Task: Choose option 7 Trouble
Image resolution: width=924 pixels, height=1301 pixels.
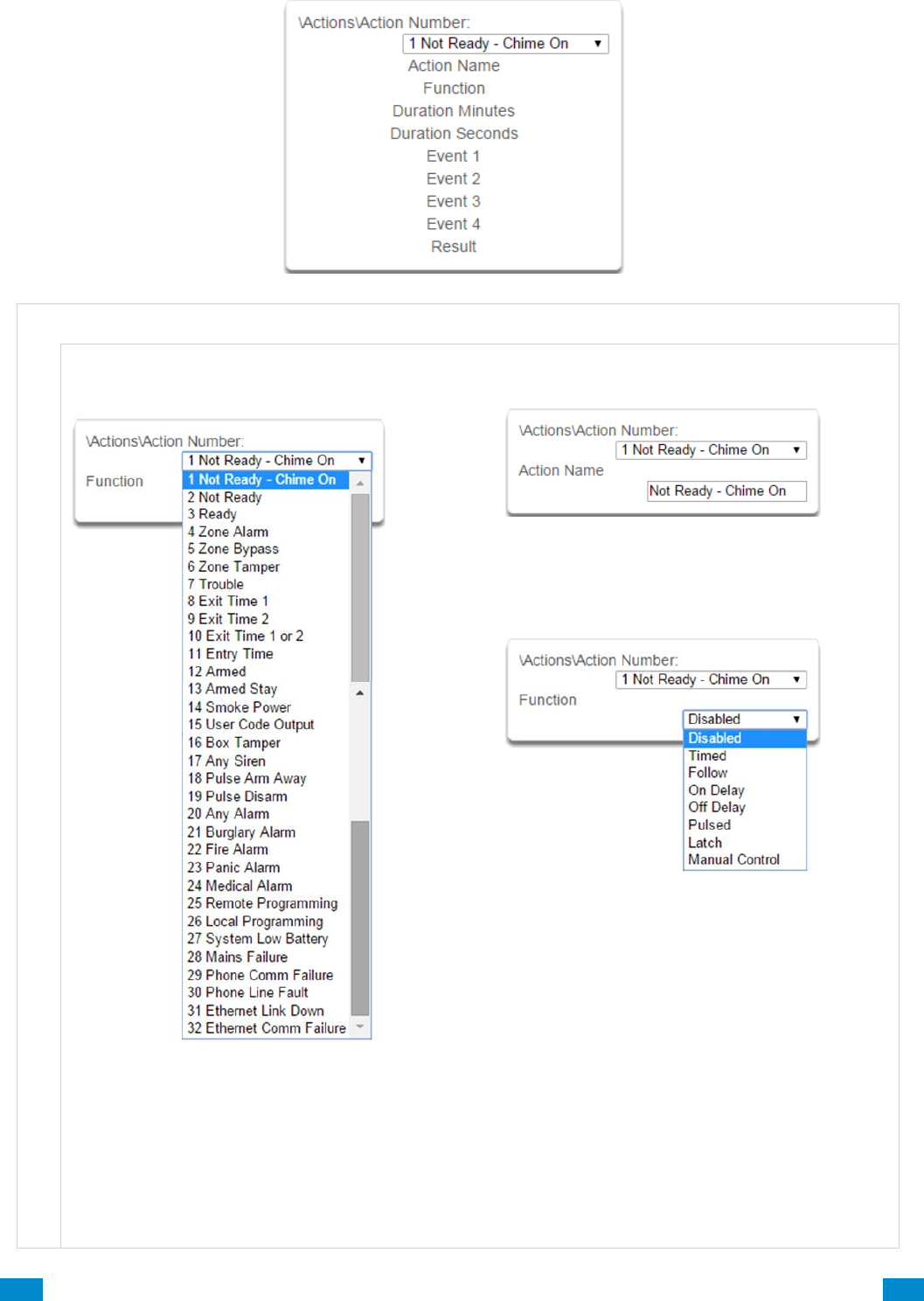Action: pyautogui.click(x=266, y=584)
